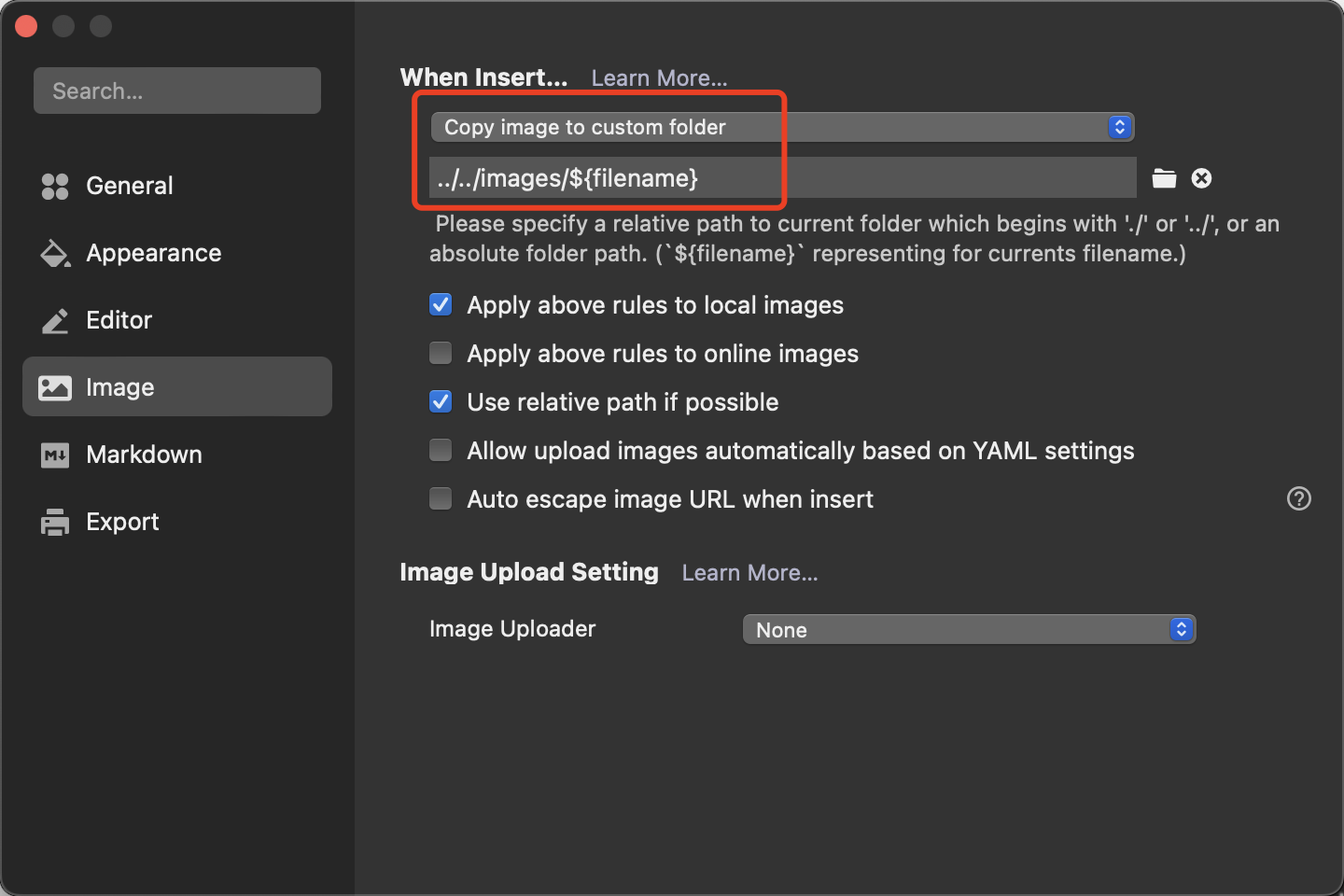This screenshot has height=896, width=1344.
Task: Open Learn More link for Image Upload Setting
Action: 749,573
